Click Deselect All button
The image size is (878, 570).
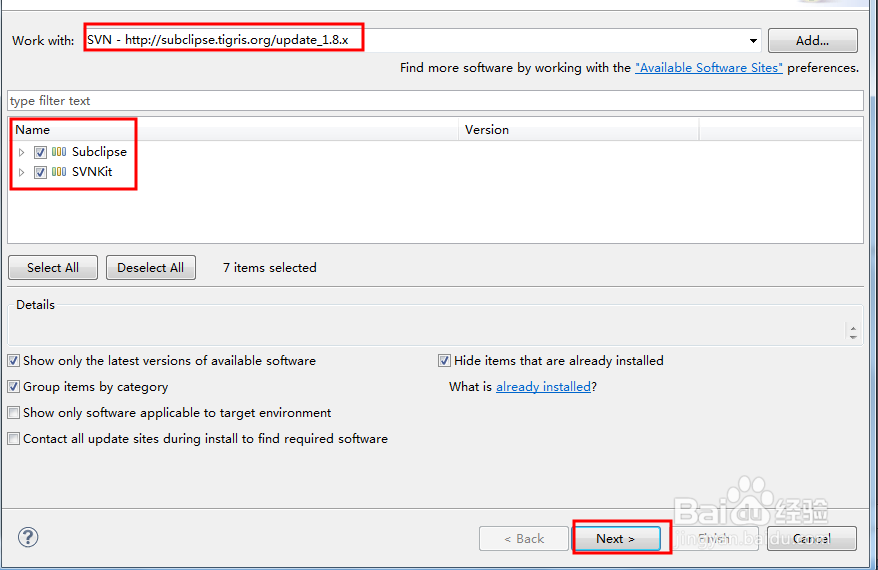151,268
